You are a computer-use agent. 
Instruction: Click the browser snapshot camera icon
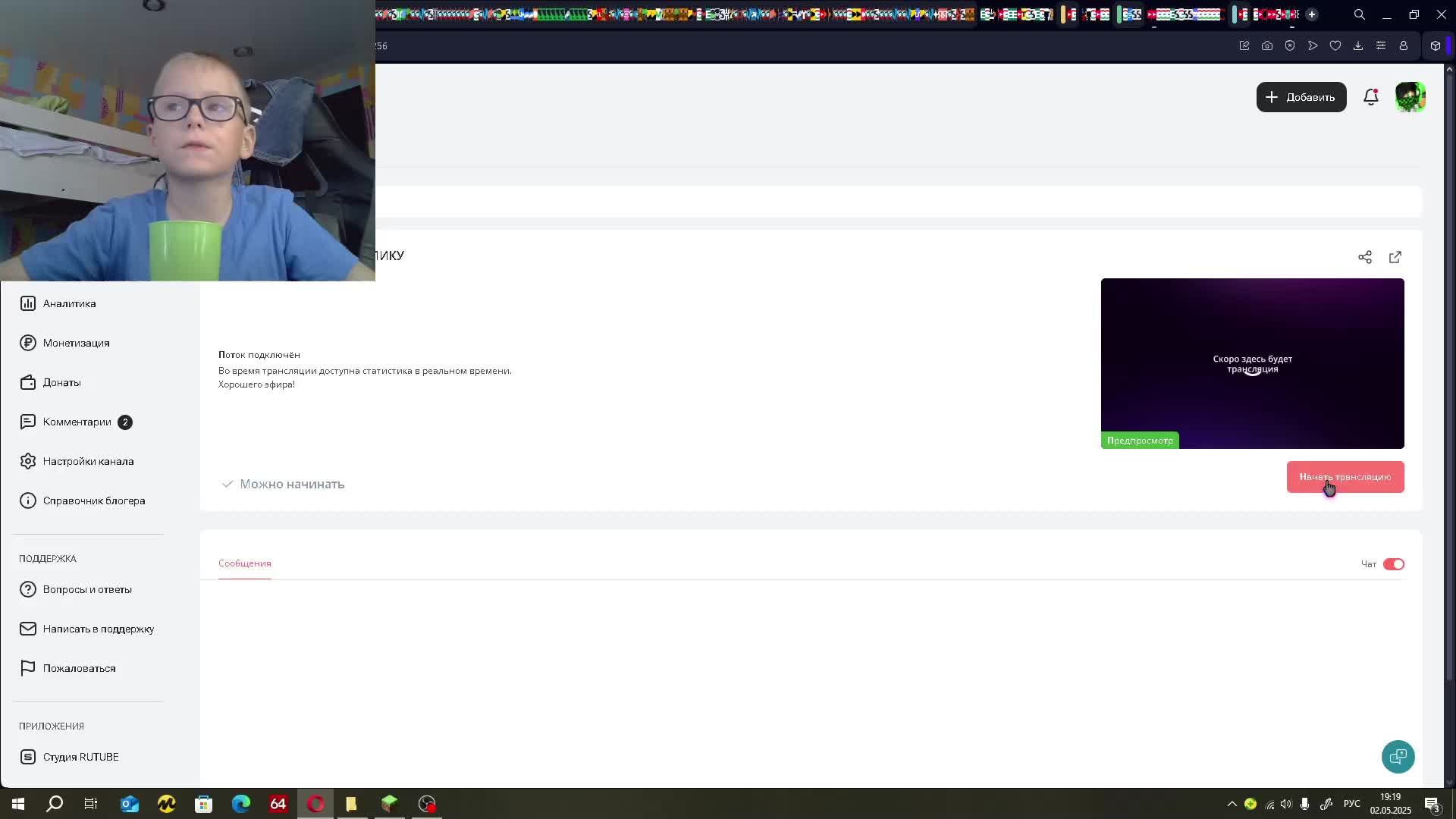pos(1267,45)
